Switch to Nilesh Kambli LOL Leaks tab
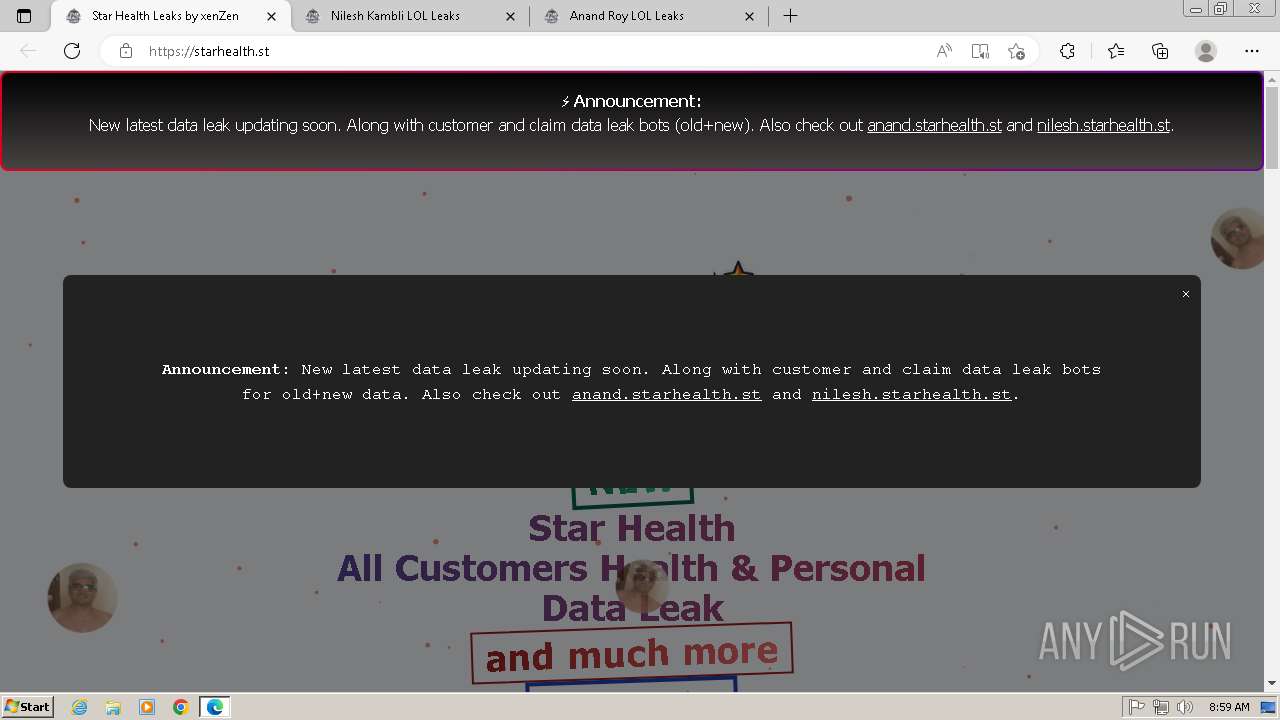This screenshot has height=720, width=1280. click(x=410, y=16)
